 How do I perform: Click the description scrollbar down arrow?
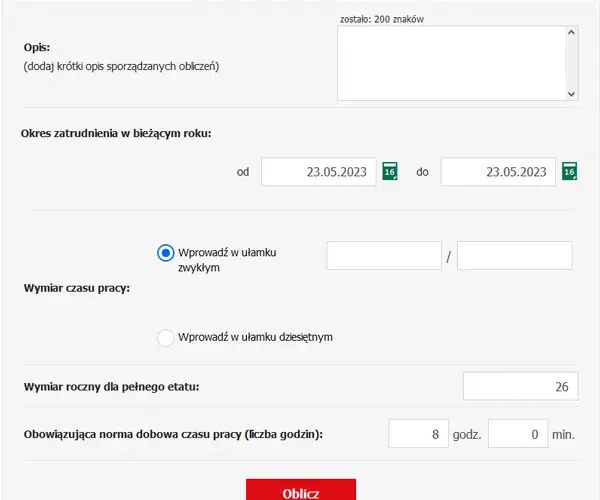572,94
